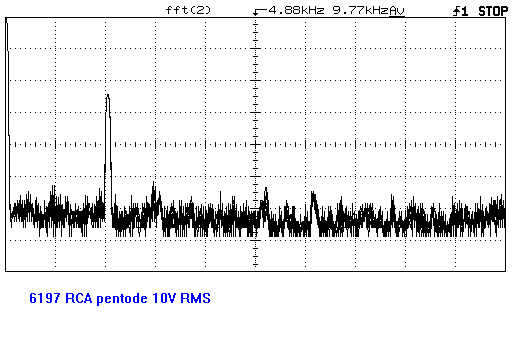Click the 4.88kHz center frequency readout
The width and height of the screenshot is (522, 360).
[x=296, y=10]
